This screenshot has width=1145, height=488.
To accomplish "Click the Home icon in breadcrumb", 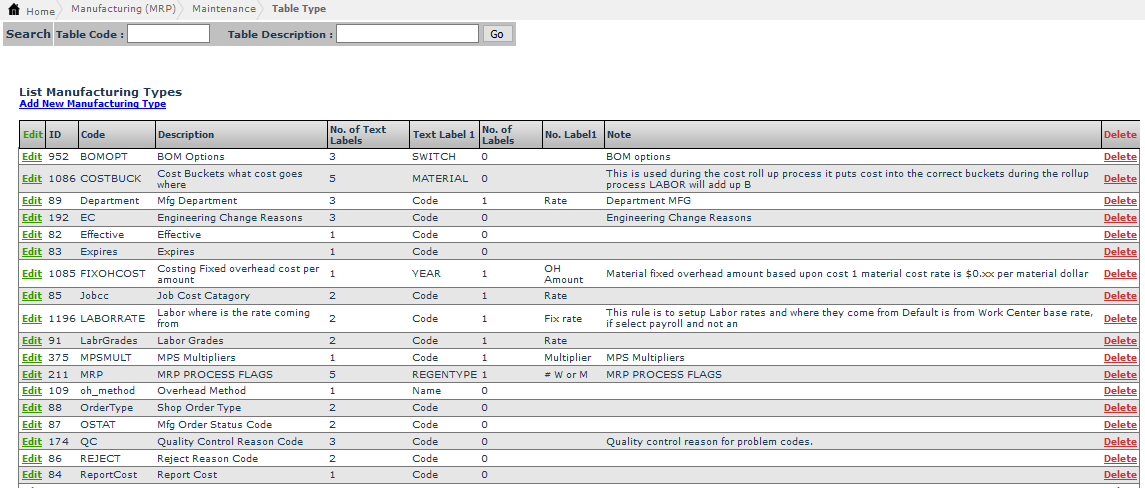I will click(14, 10).
